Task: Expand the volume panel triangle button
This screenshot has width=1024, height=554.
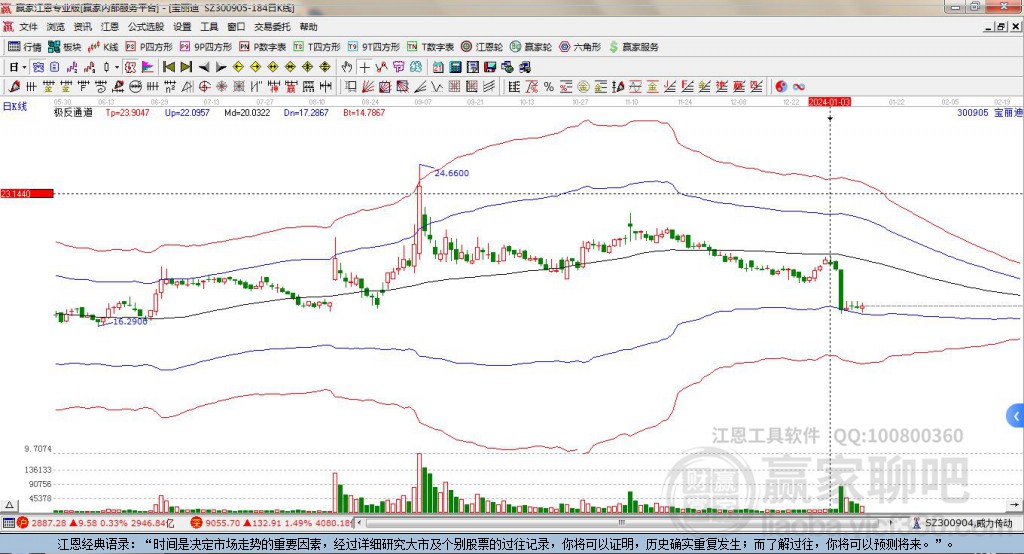Action: click(9, 505)
